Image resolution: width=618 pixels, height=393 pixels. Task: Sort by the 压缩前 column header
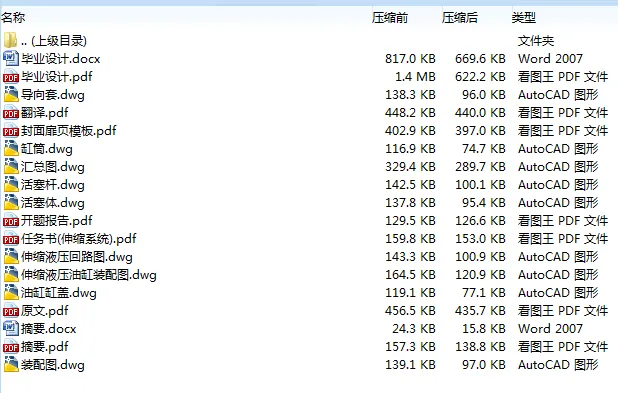(390, 17)
